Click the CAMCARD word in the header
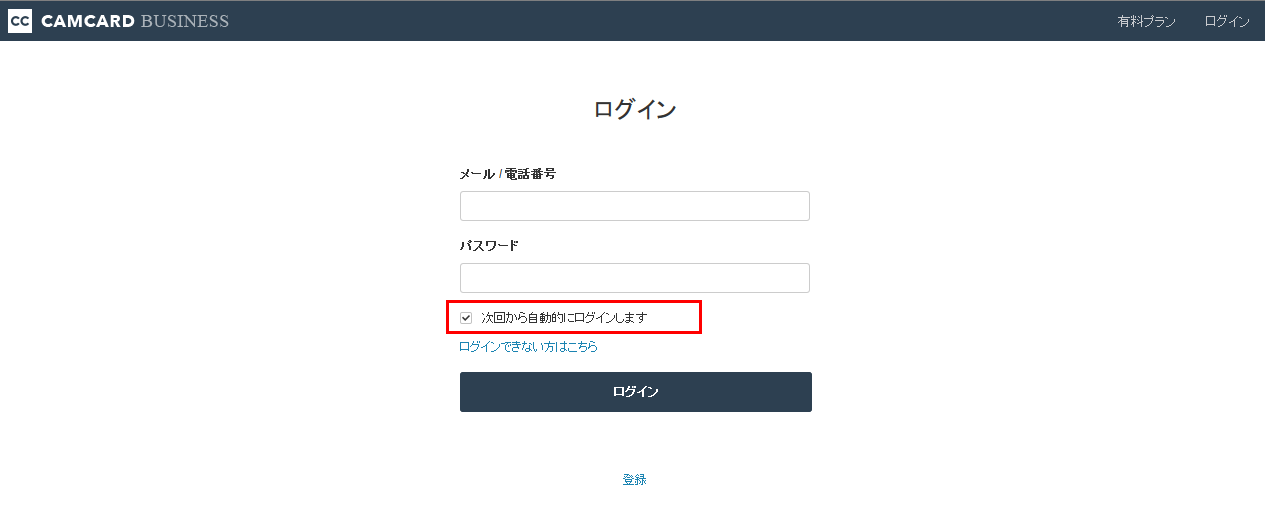The height and width of the screenshot is (521, 1265). click(88, 21)
